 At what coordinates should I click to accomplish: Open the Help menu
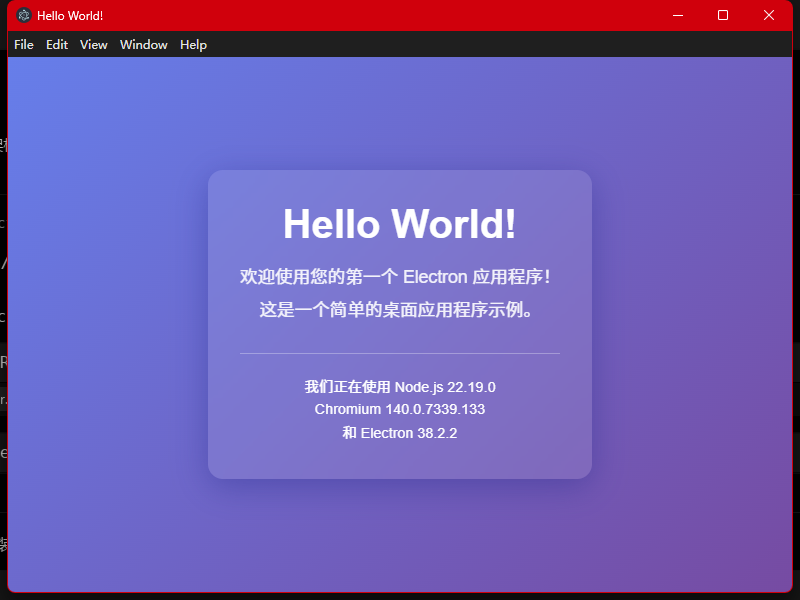(193, 45)
